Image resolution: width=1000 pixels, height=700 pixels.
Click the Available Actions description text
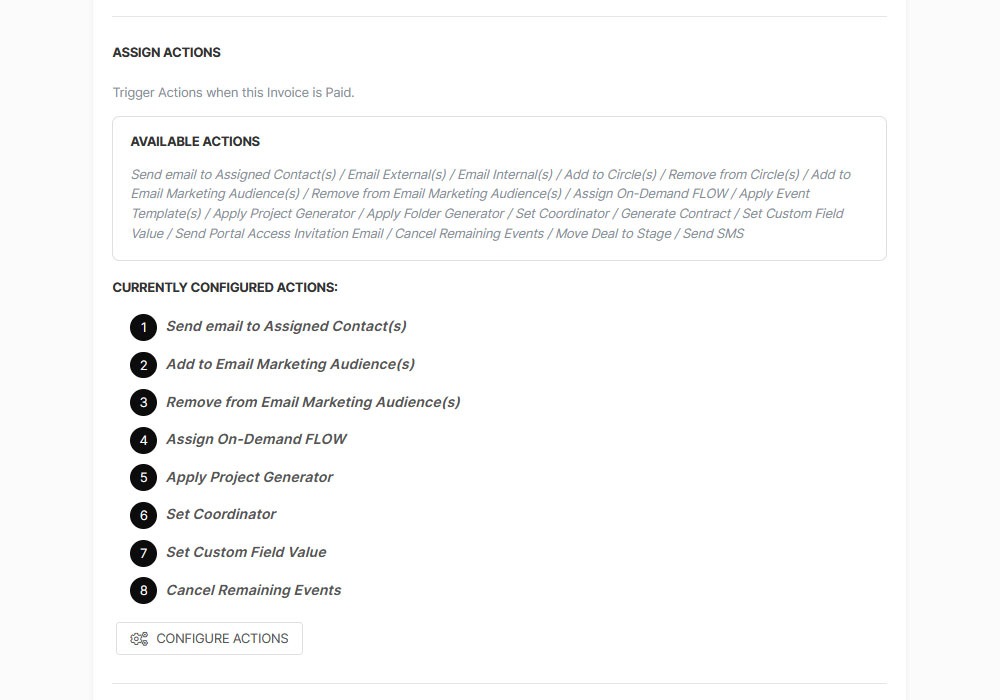tap(490, 204)
